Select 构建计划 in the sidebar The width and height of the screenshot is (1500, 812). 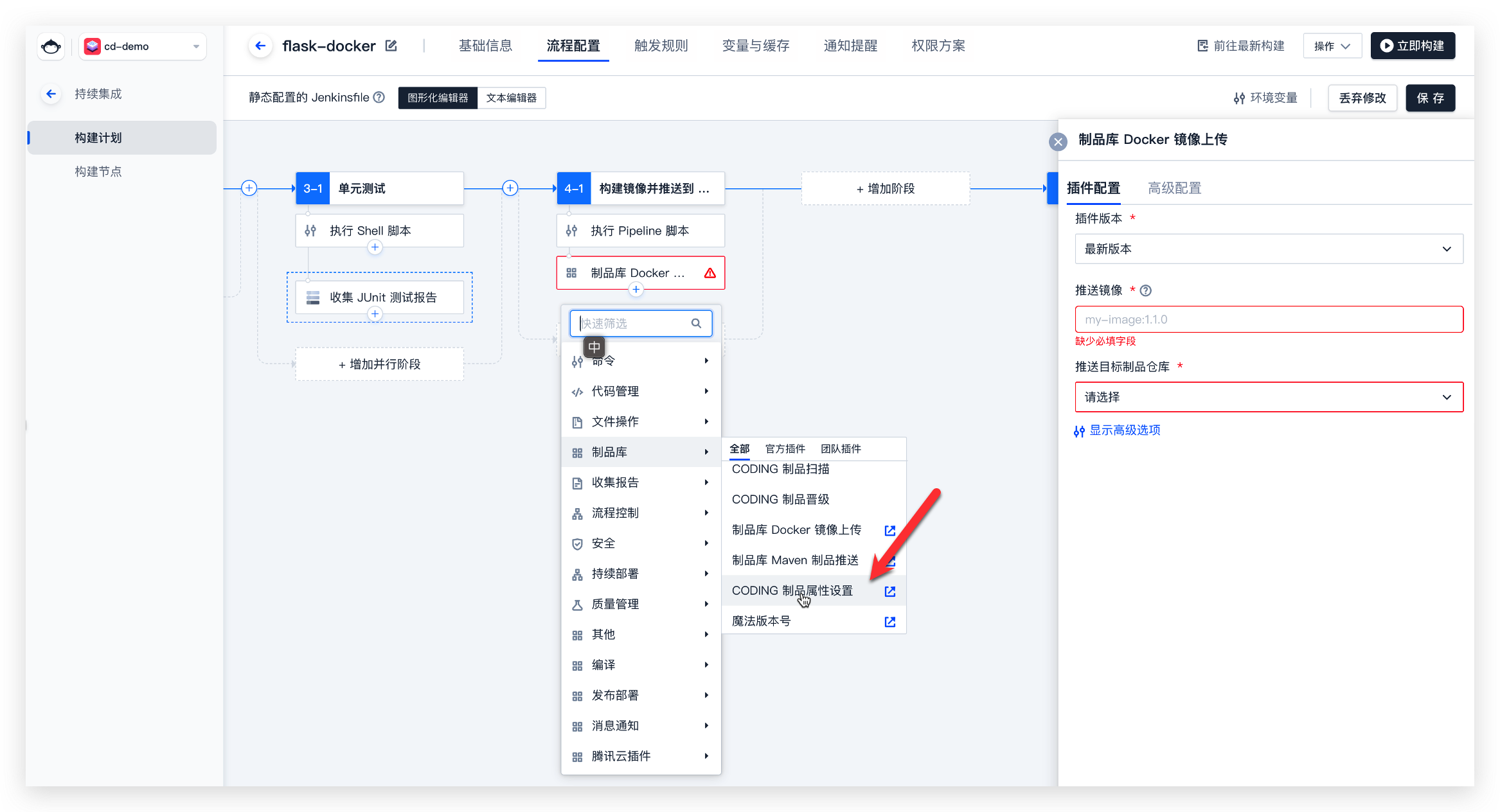point(122,137)
